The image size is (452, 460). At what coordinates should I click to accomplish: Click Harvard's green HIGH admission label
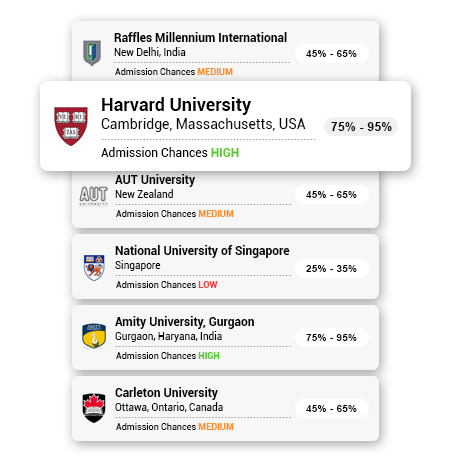pos(225,153)
